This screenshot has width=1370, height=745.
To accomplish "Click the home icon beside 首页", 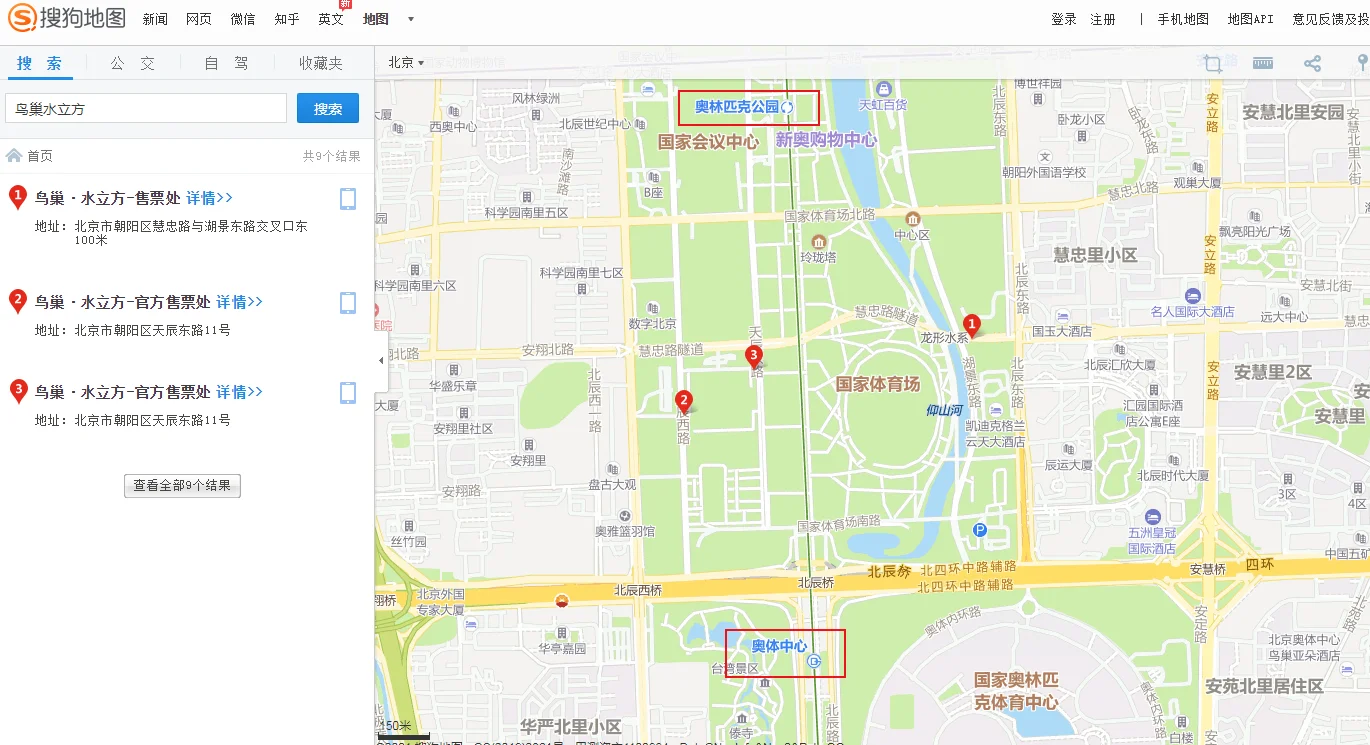I will (x=12, y=155).
